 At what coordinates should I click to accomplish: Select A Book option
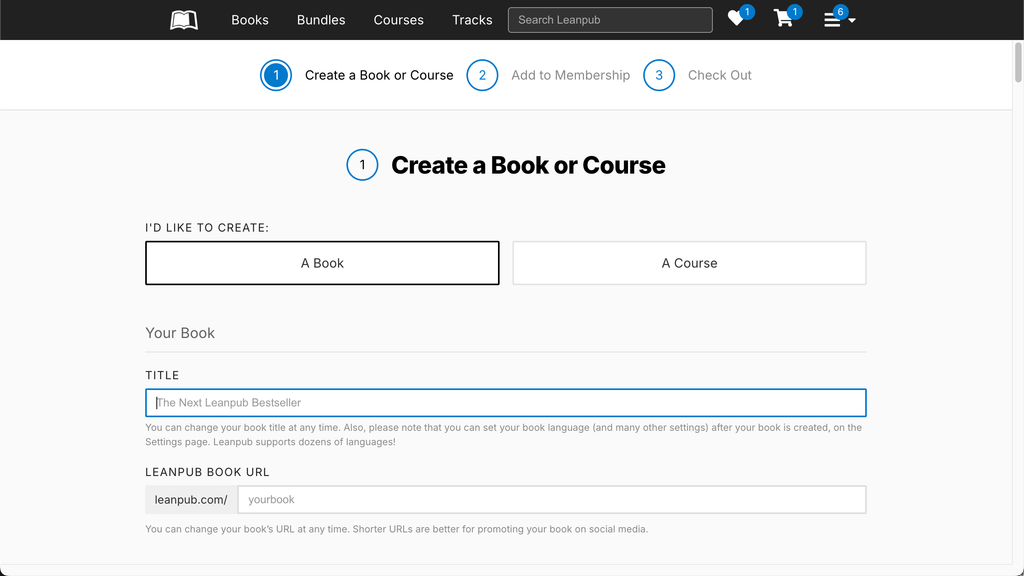pos(322,263)
